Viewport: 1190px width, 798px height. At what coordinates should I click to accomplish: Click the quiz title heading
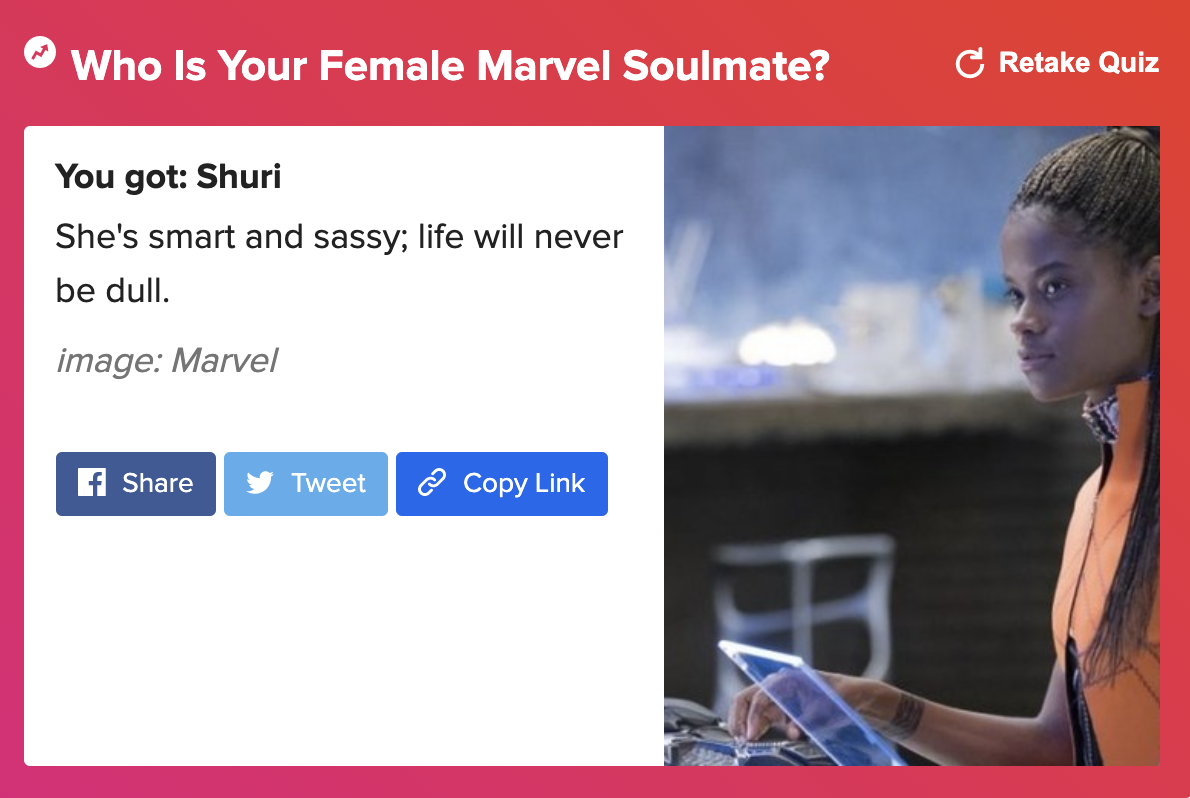(450, 65)
